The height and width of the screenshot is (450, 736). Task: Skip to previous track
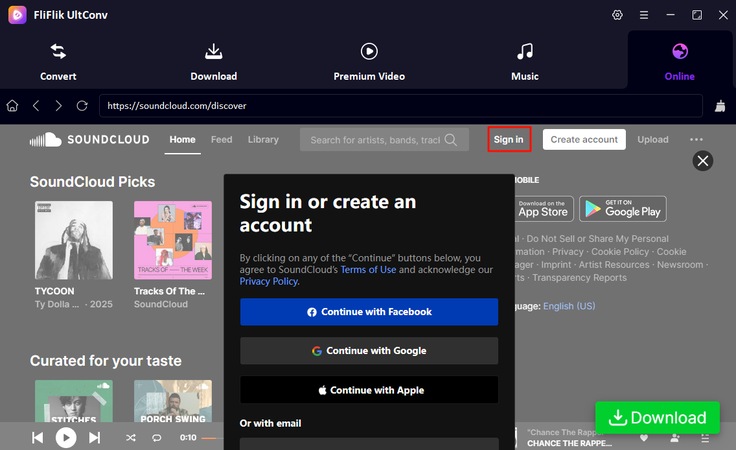pos(38,438)
